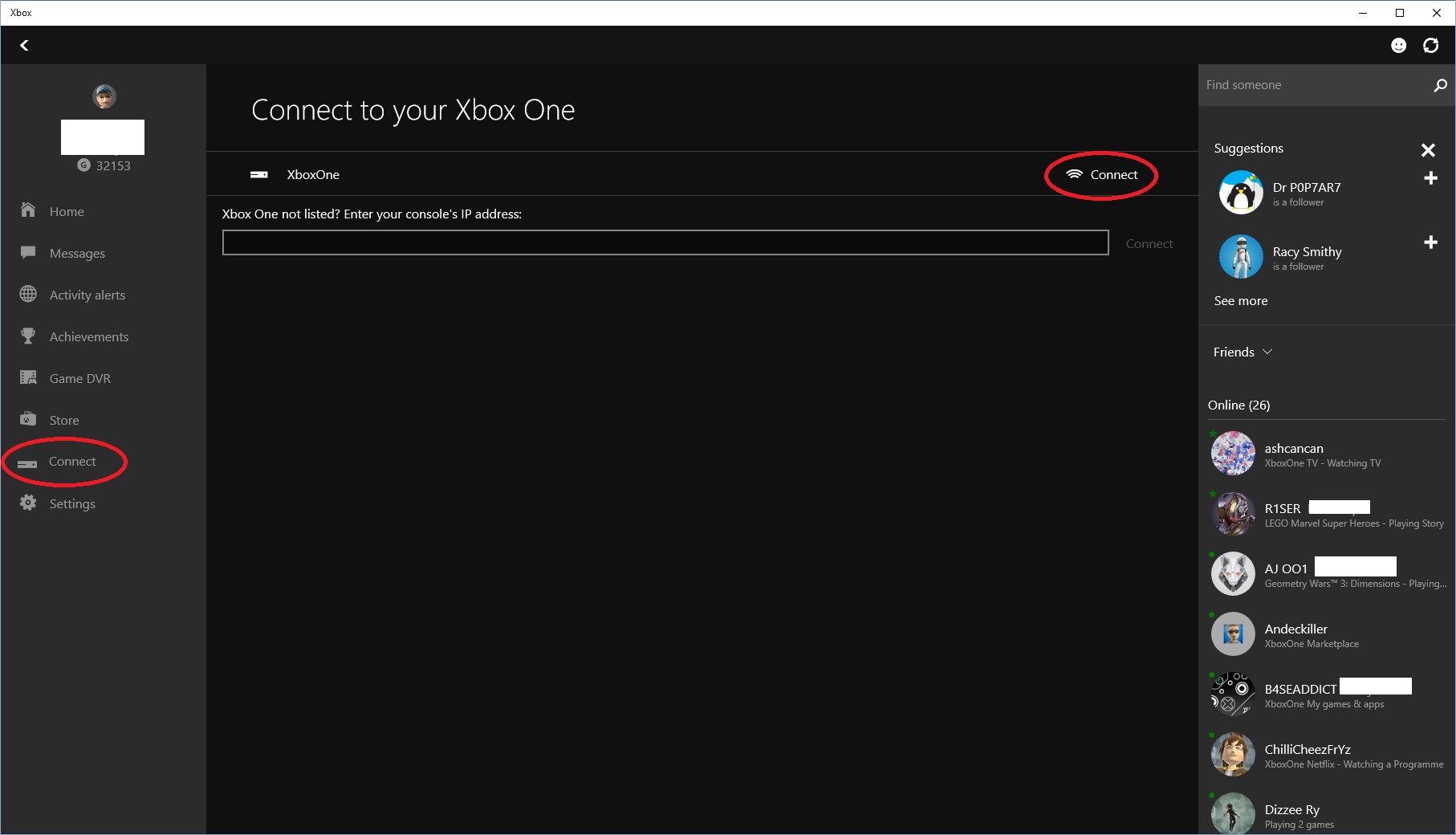The width and height of the screenshot is (1456, 835).
Task: Refresh using the circular arrows icon
Action: pyautogui.click(x=1431, y=46)
